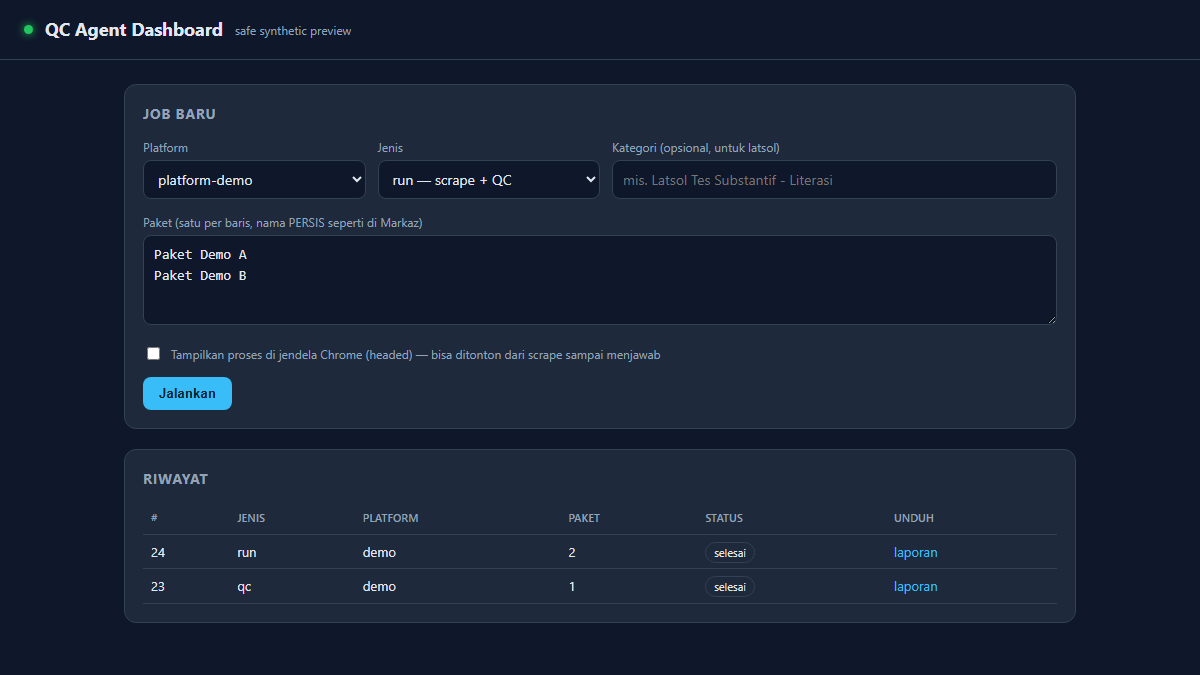This screenshot has height=675, width=1200.
Task: Click job number 23 cell
Action: tap(158, 586)
